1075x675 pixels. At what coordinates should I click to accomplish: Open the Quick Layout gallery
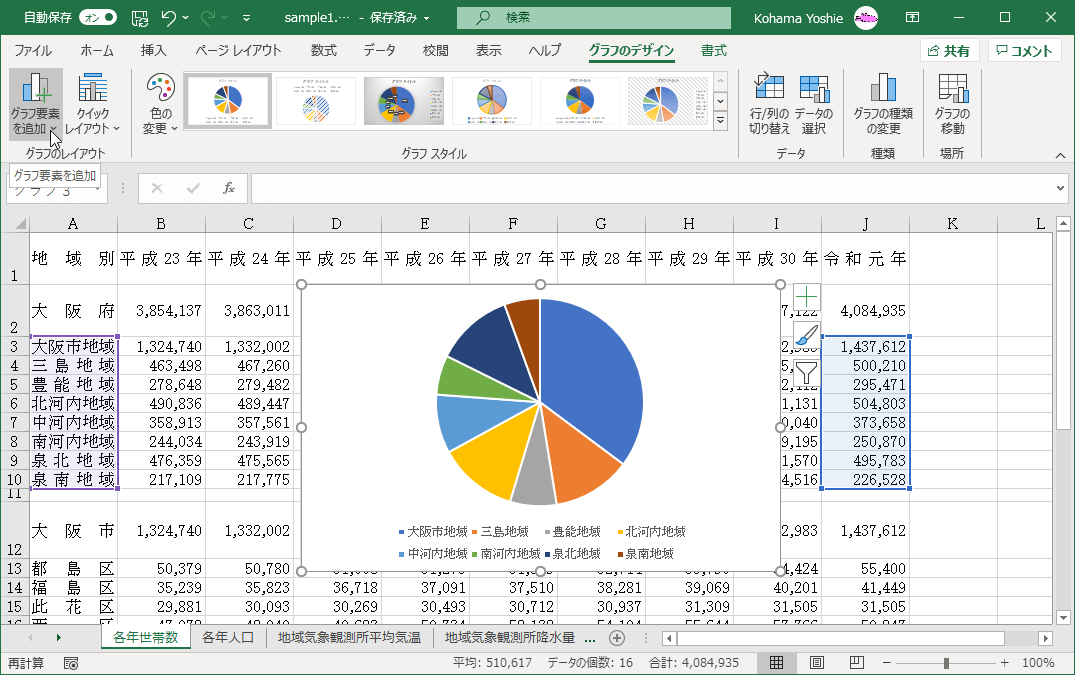pyautogui.click(x=93, y=104)
